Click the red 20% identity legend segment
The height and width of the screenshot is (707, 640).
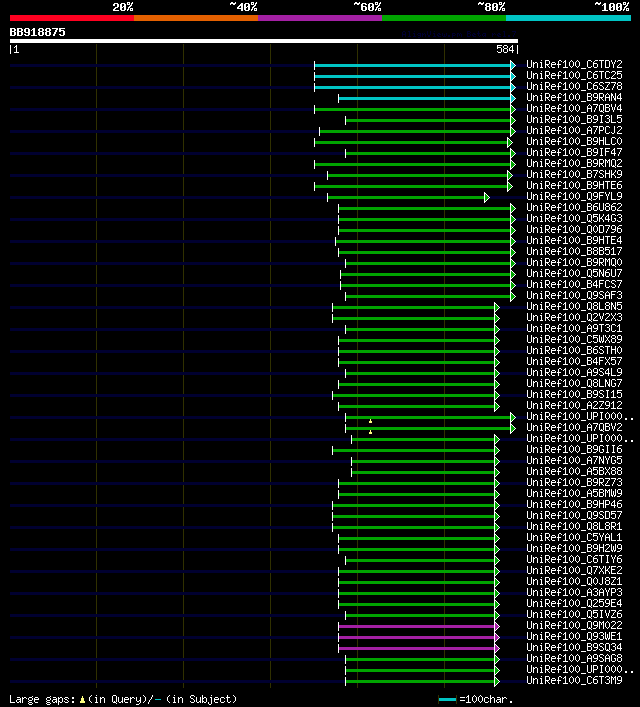click(72, 18)
